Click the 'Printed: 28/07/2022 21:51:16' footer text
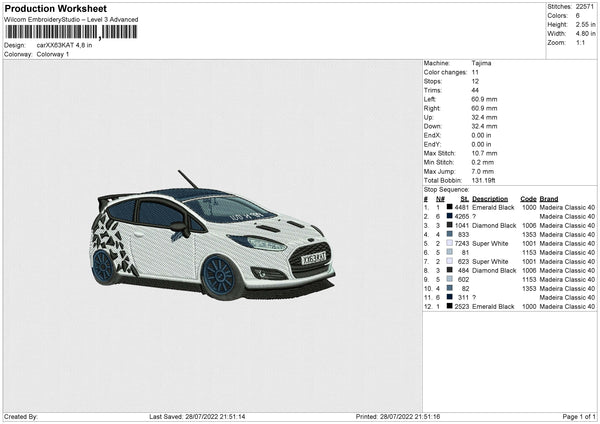 coord(398,416)
